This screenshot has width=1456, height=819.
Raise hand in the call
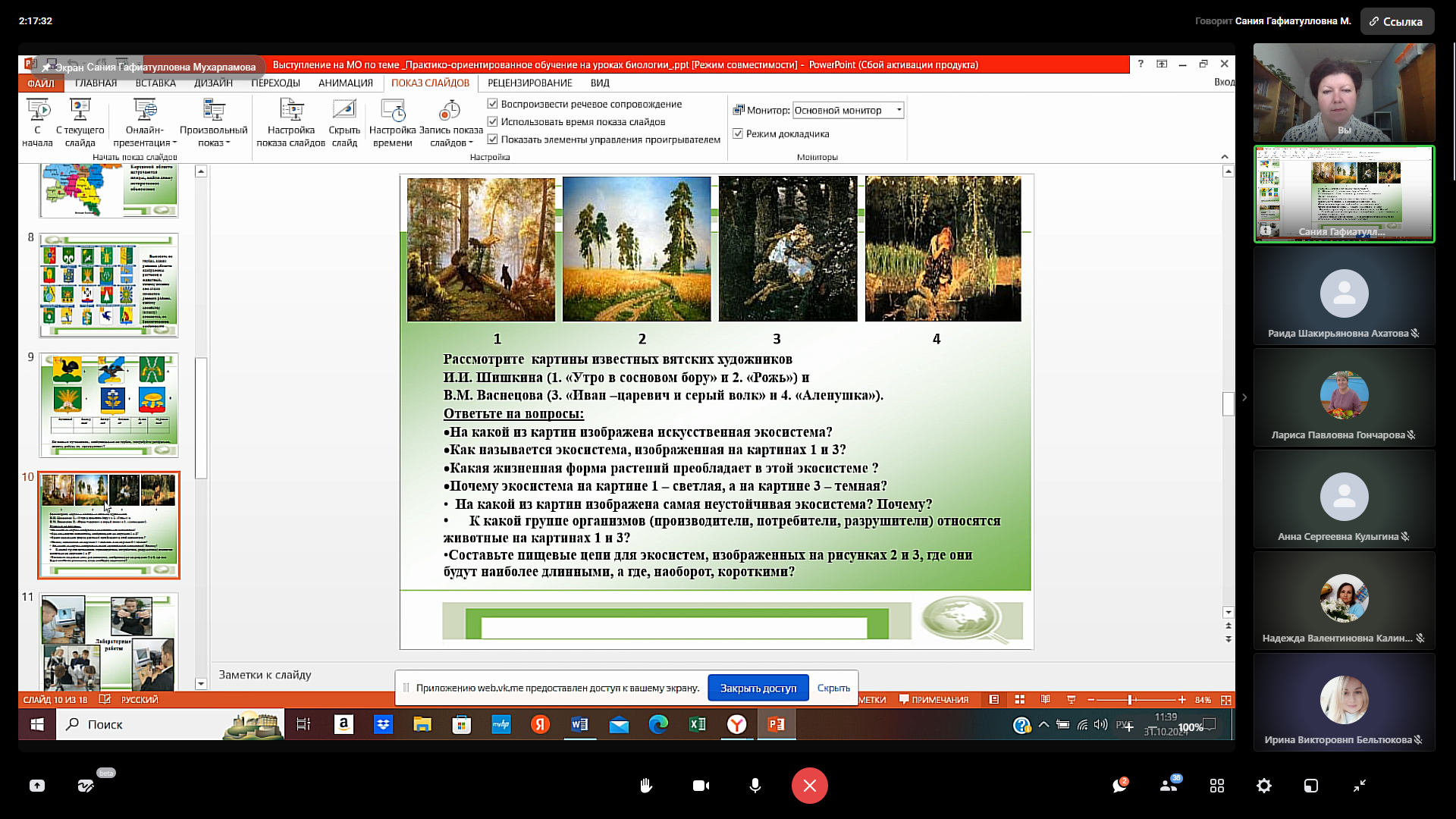click(x=646, y=786)
